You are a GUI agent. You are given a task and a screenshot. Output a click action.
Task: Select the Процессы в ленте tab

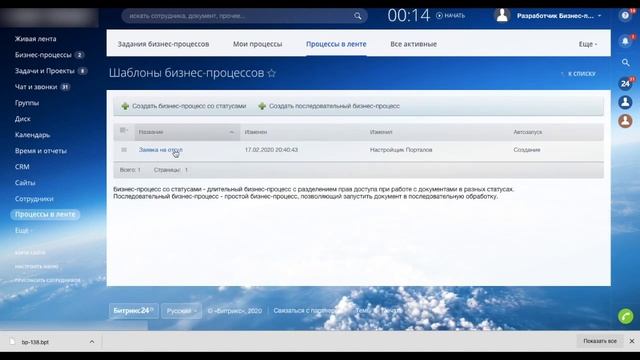tap(336, 44)
